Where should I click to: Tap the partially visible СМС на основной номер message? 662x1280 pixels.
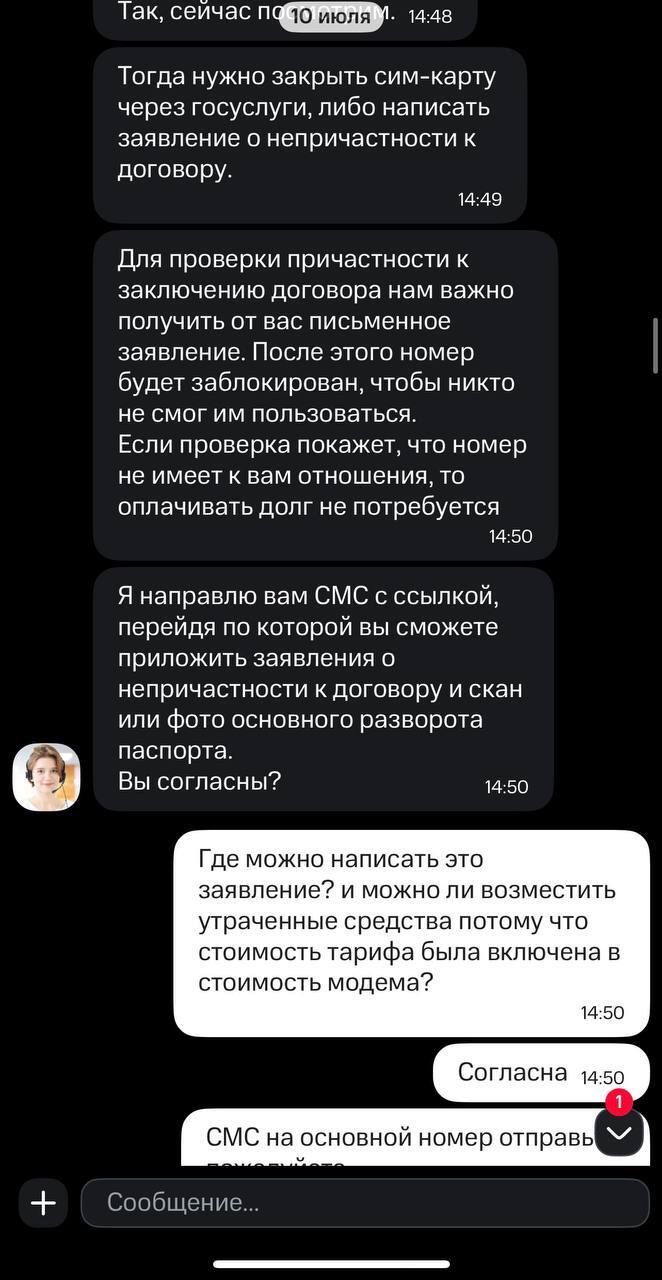pos(400,1139)
